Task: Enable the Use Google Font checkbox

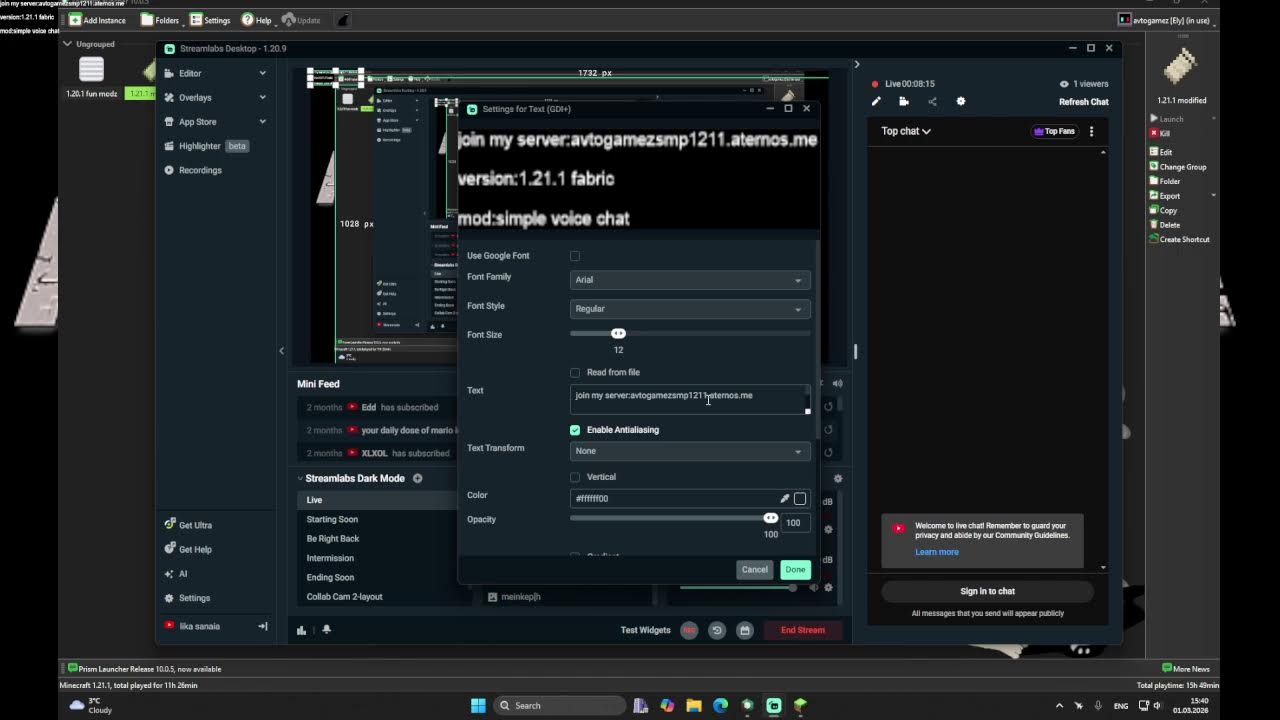Action: [x=575, y=256]
